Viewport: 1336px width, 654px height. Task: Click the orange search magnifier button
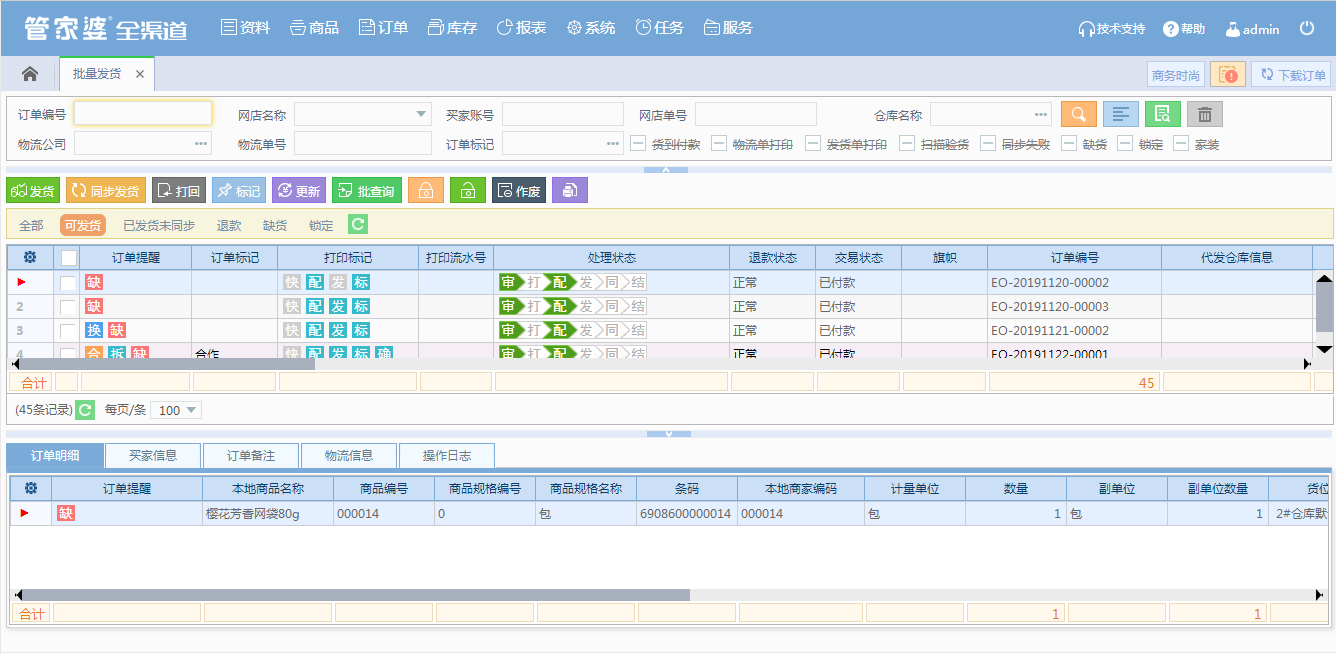pyautogui.click(x=1079, y=114)
